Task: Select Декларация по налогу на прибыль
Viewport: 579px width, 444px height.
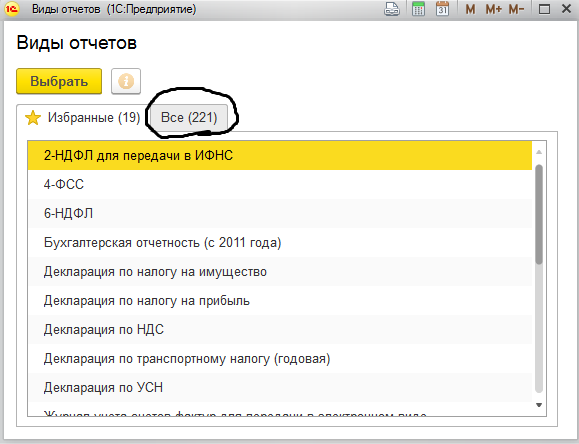Action: pyautogui.click(x=280, y=301)
